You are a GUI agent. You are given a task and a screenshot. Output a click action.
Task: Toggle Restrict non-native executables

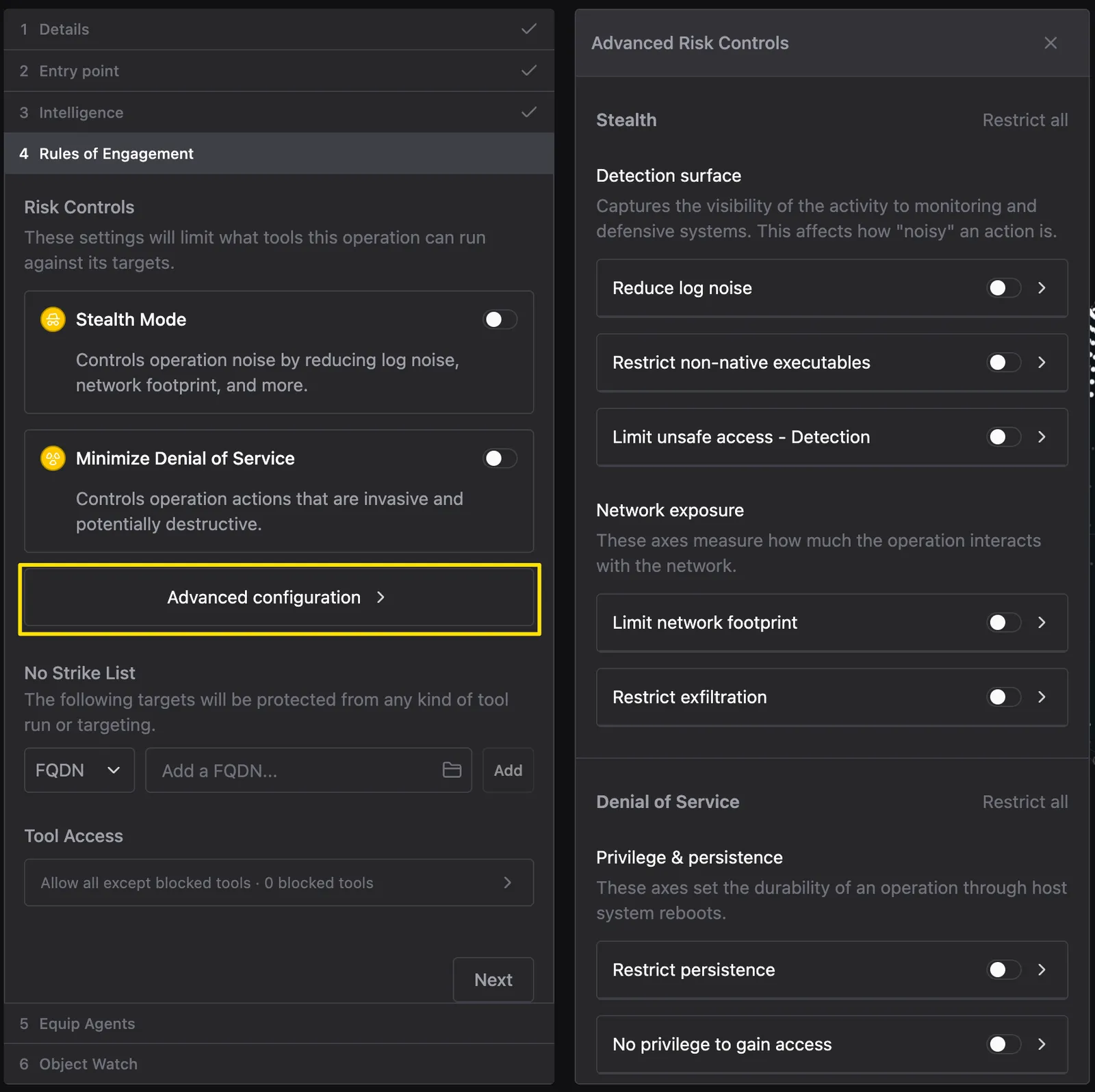click(x=1004, y=363)
